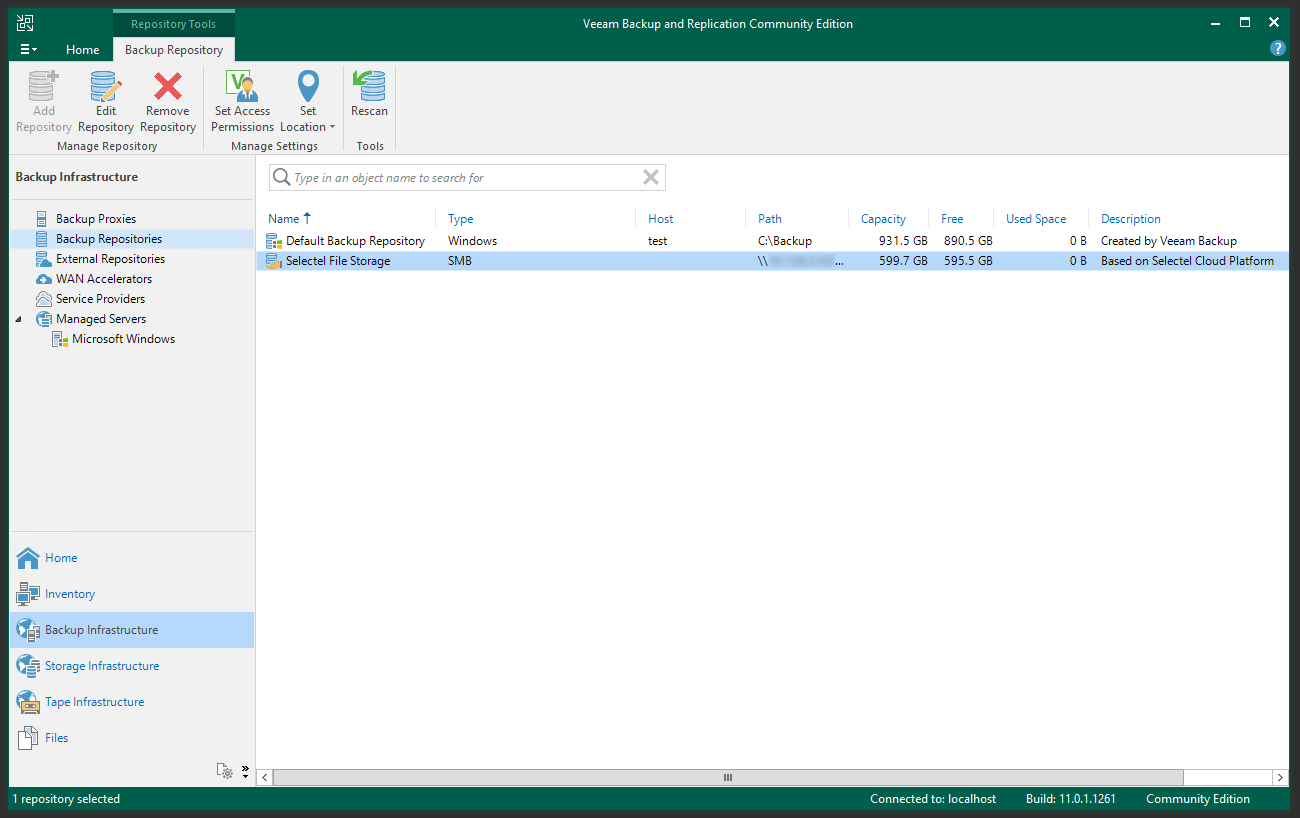The image size is (1300, 818).
Task: Click the Backup Infrastructure navigation icon
Action: click(28, 630)
